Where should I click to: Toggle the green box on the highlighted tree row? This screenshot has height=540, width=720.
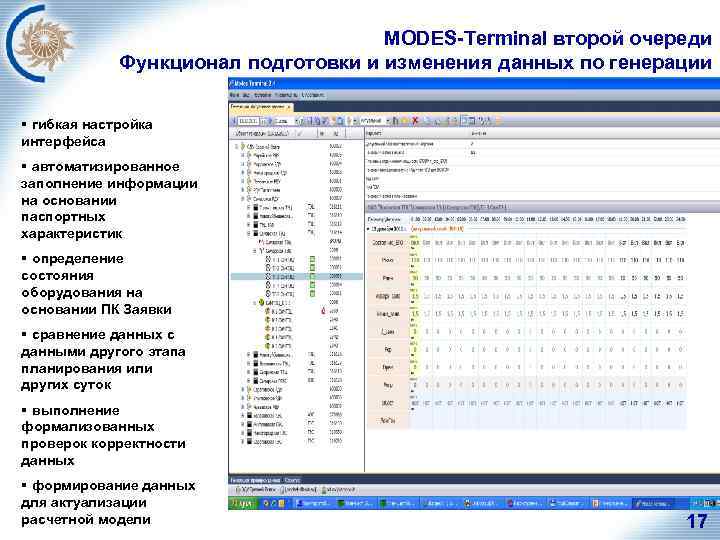312,276
